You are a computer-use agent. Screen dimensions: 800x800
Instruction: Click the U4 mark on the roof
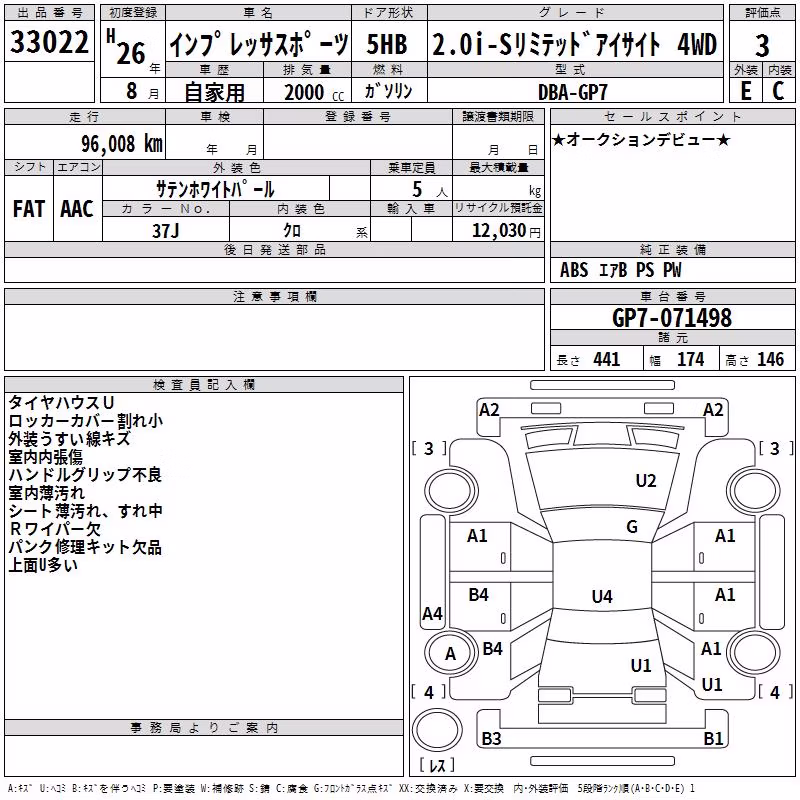tap(602, 596)
